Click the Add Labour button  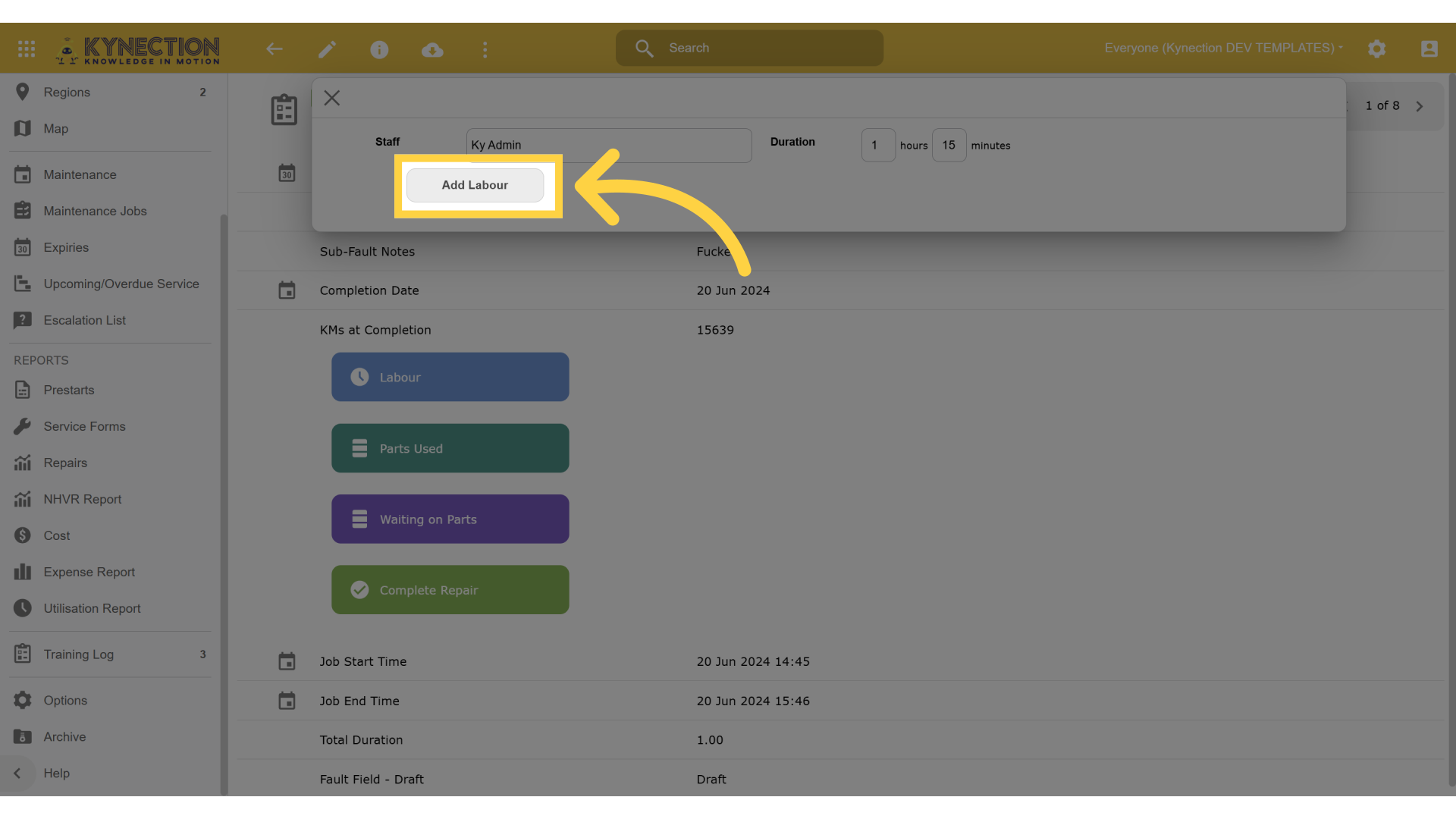[475, 185]
